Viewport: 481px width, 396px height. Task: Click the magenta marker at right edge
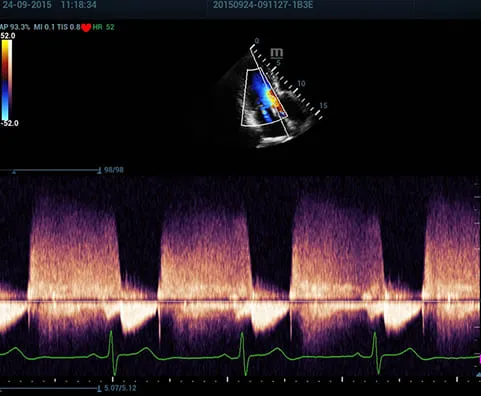tap(480, 359)
